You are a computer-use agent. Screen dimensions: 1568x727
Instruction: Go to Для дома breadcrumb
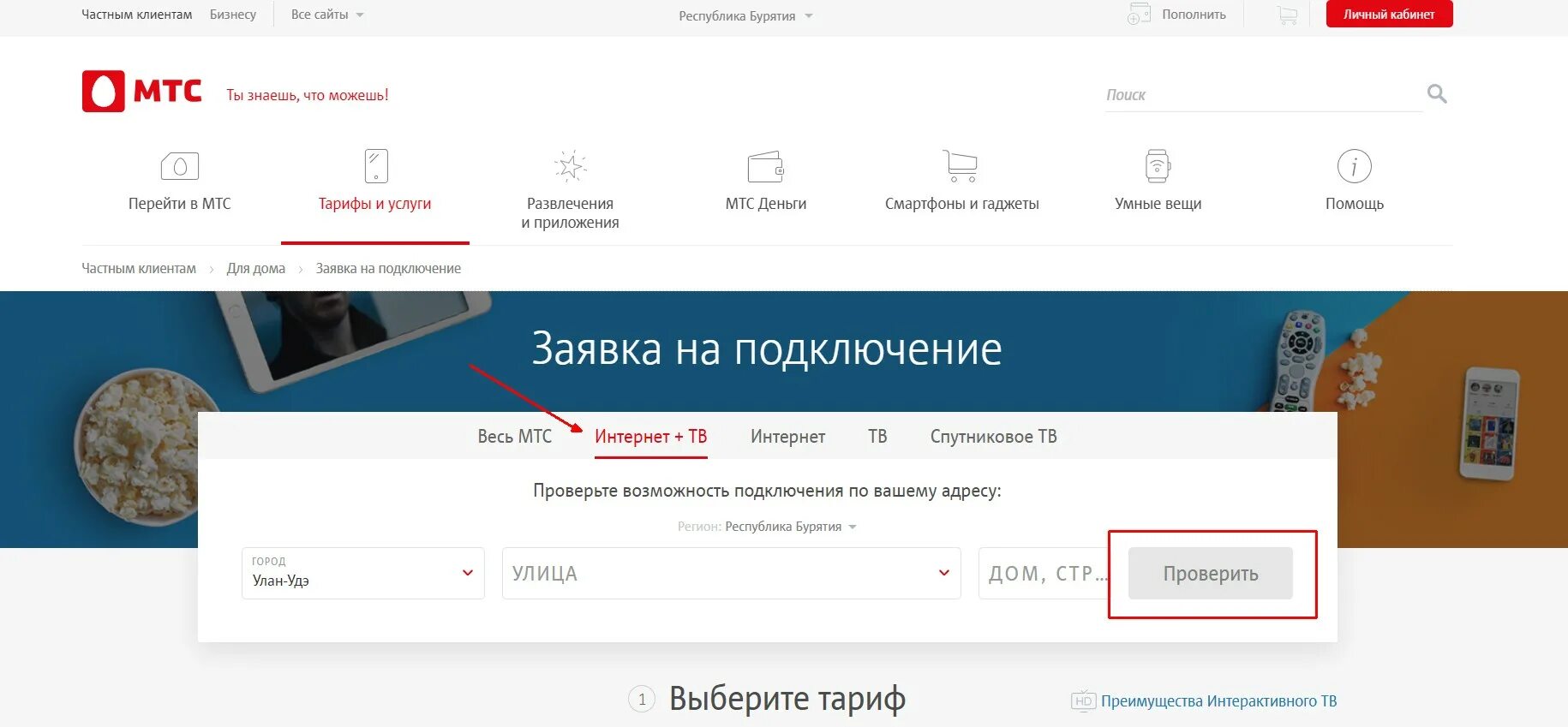[x=256, y=269]
